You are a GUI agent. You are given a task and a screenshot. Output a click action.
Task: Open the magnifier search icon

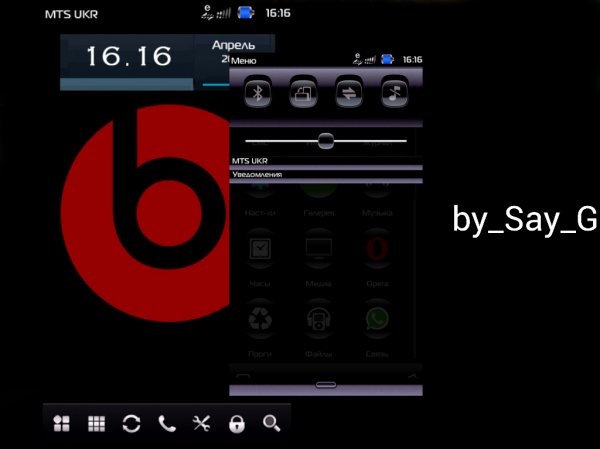(x=271, y=423)
